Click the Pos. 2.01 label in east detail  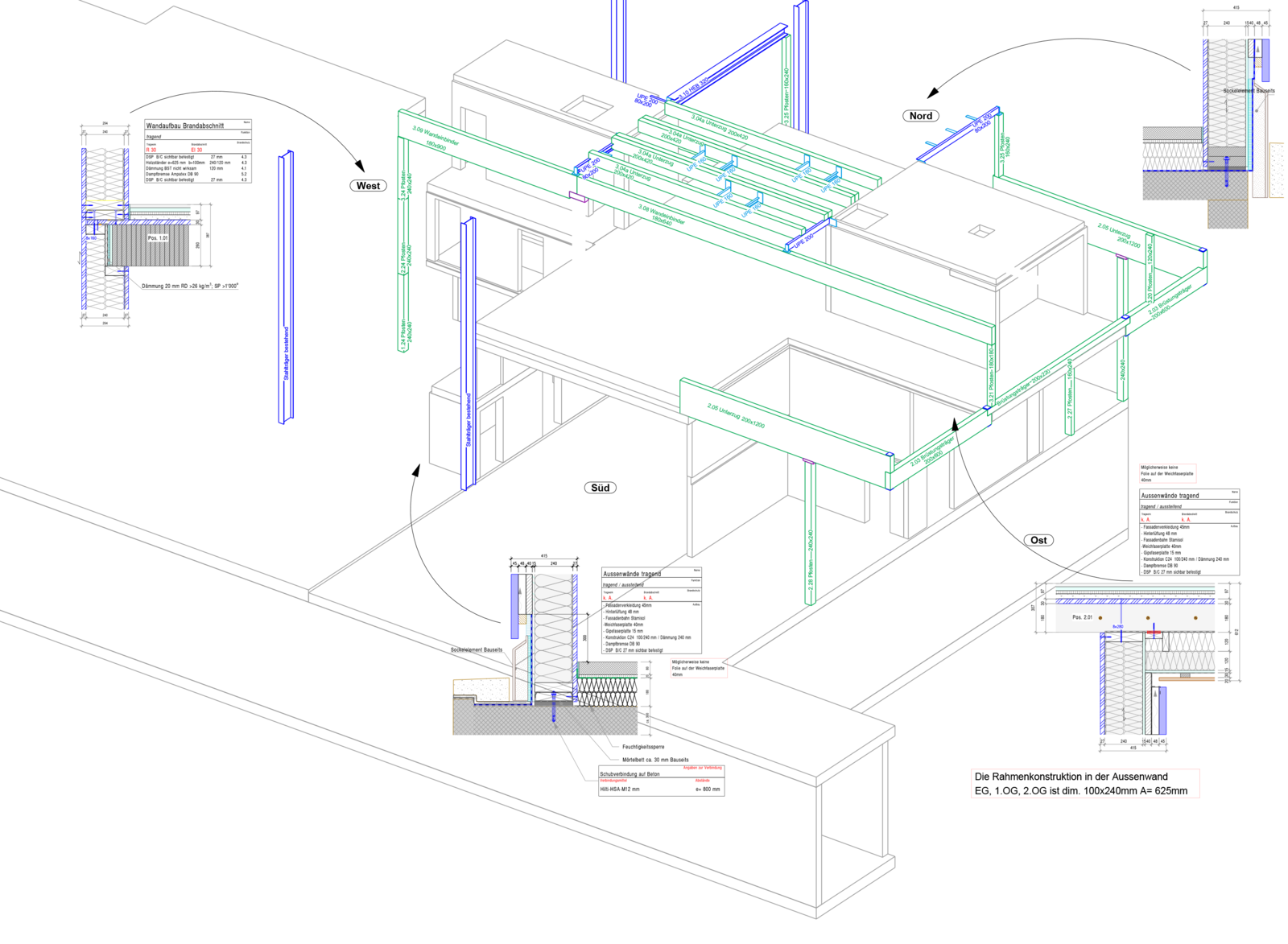coord(1082,617)
